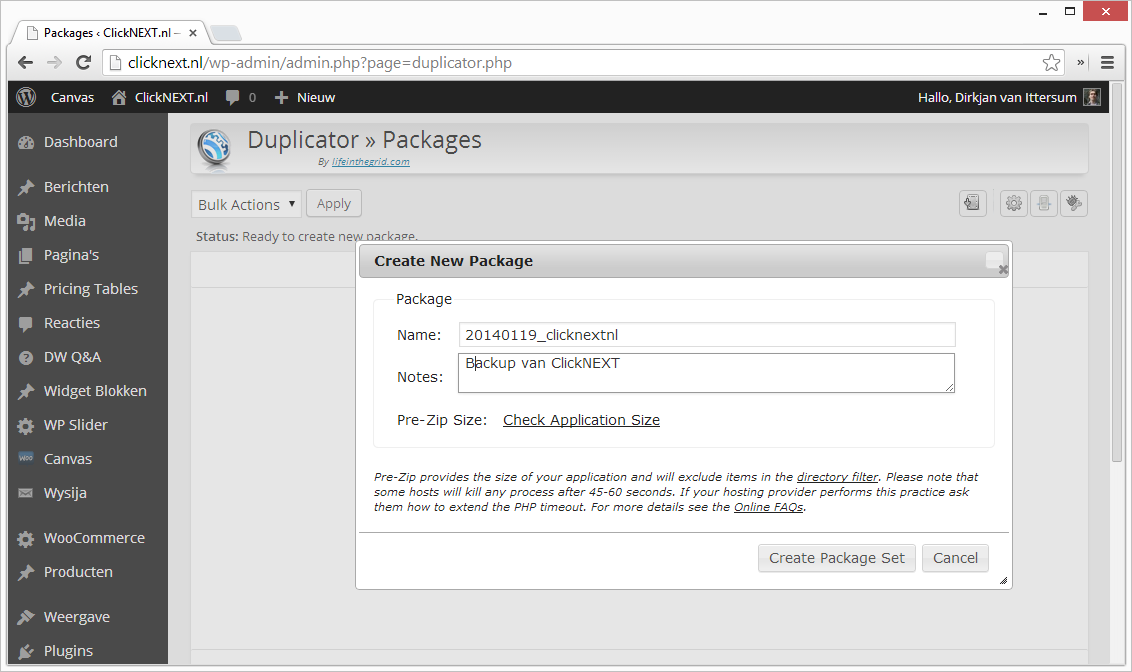Click the Wysija envelope icon
The image size is (1132, 672).
(26, 493)
